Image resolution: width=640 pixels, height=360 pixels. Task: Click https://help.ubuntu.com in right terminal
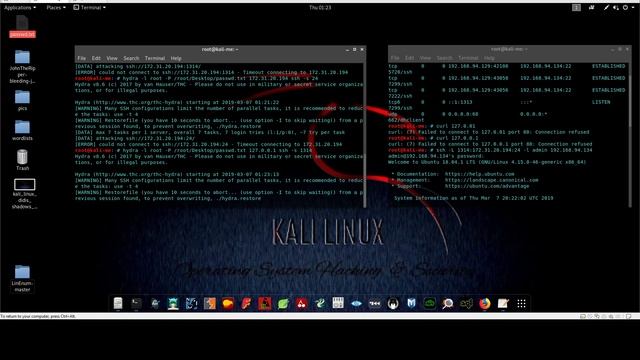point(480,174)
